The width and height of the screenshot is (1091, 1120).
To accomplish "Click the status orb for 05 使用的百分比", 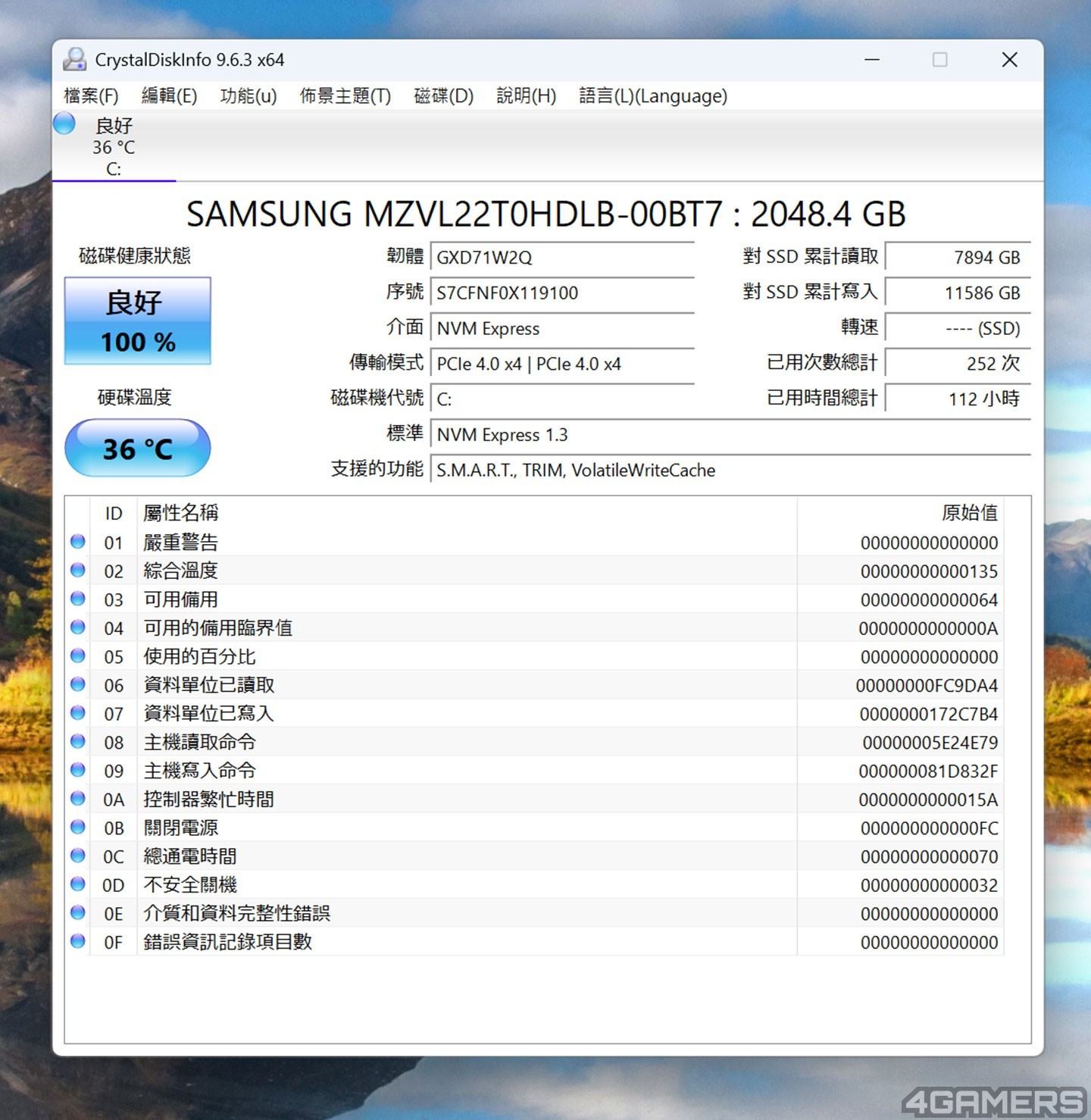I will [x=77, y=655].
